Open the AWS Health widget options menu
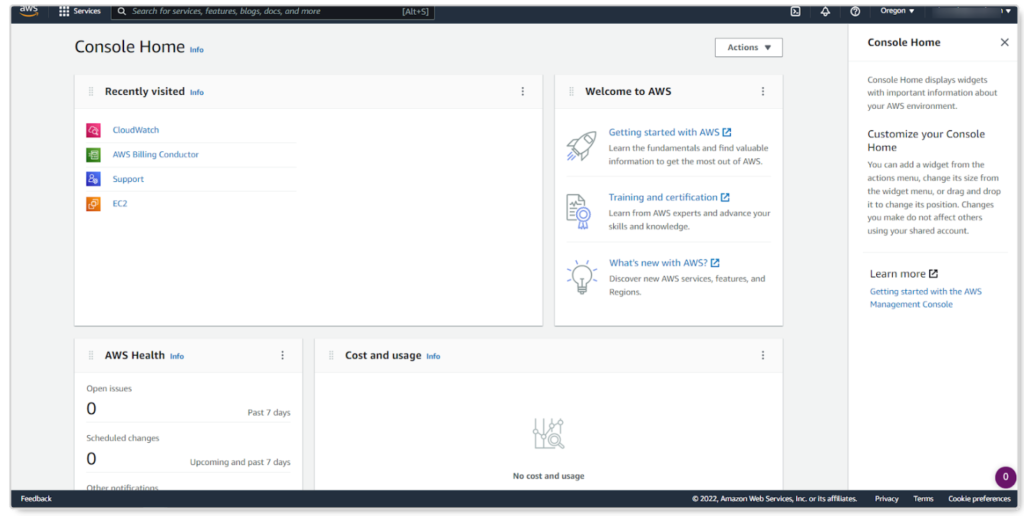The width and height of the screenshot is (1024, 516). click(282, 355)
